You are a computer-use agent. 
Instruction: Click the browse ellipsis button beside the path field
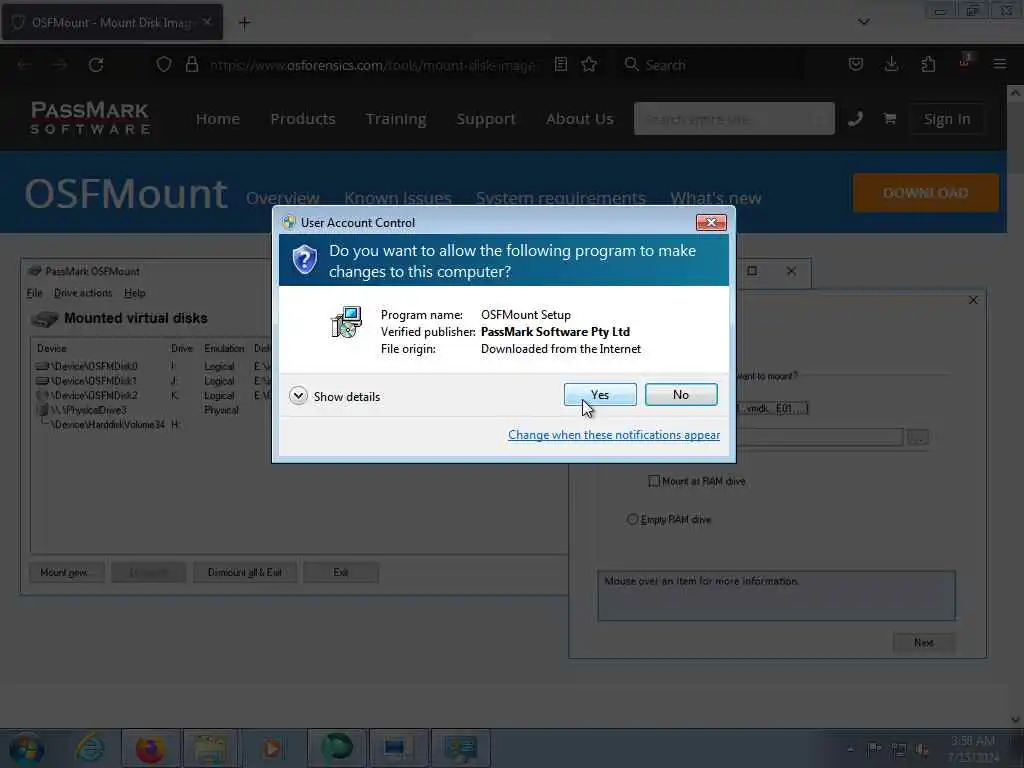918,437
